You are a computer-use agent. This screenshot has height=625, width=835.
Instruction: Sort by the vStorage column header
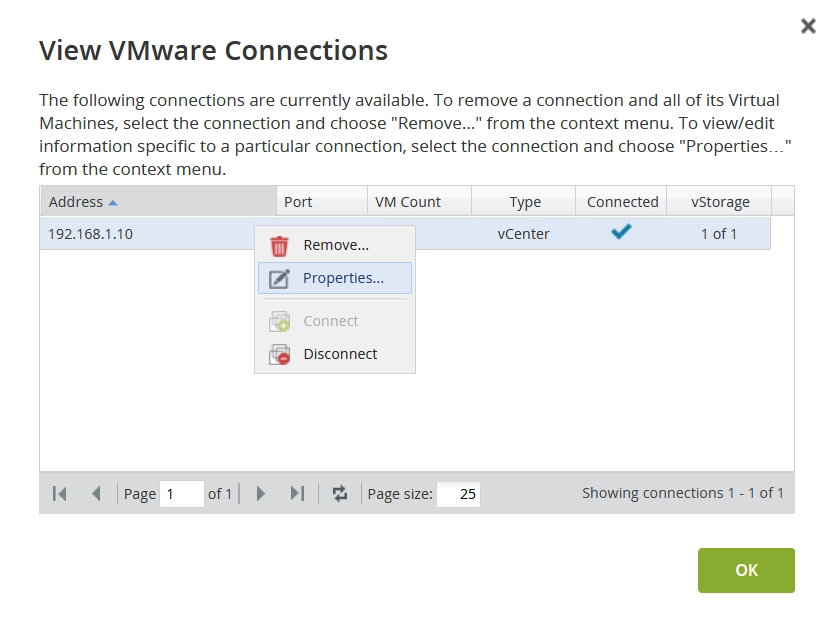719,201
